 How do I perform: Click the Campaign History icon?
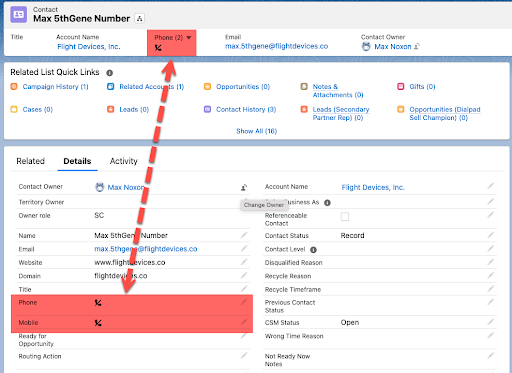click(x=14, y=87)
